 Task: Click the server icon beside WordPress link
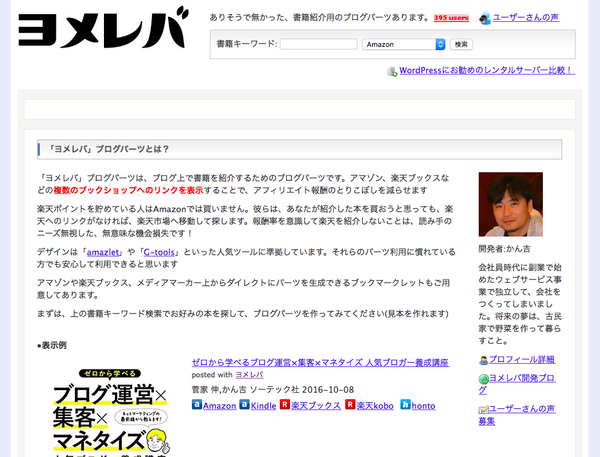coord(392,71)
